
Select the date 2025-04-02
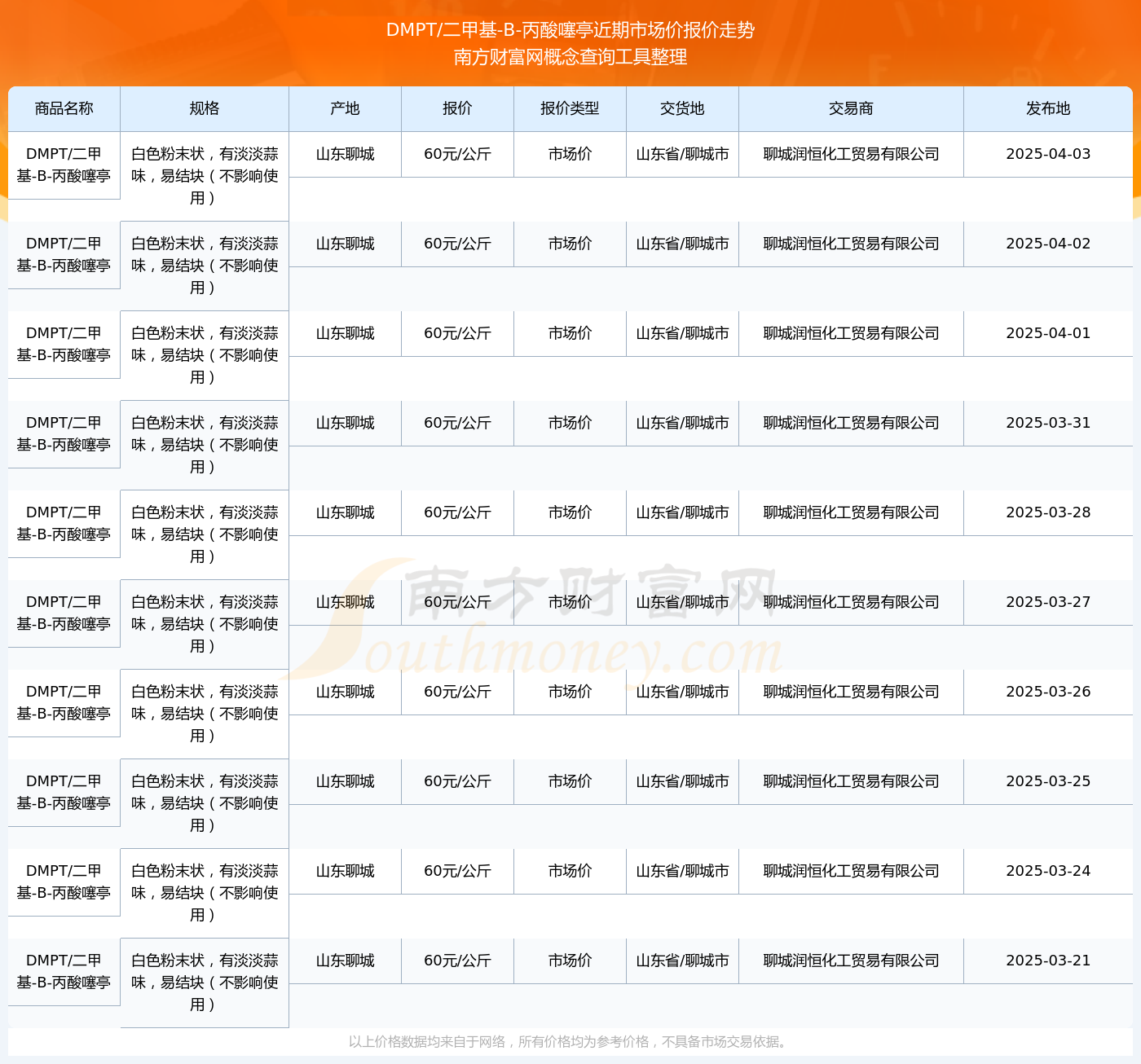pos(1048,244)
